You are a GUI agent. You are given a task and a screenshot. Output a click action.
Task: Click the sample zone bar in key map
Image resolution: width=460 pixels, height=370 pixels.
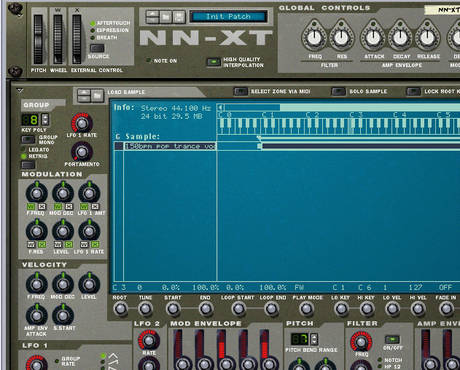pos(360,146)
